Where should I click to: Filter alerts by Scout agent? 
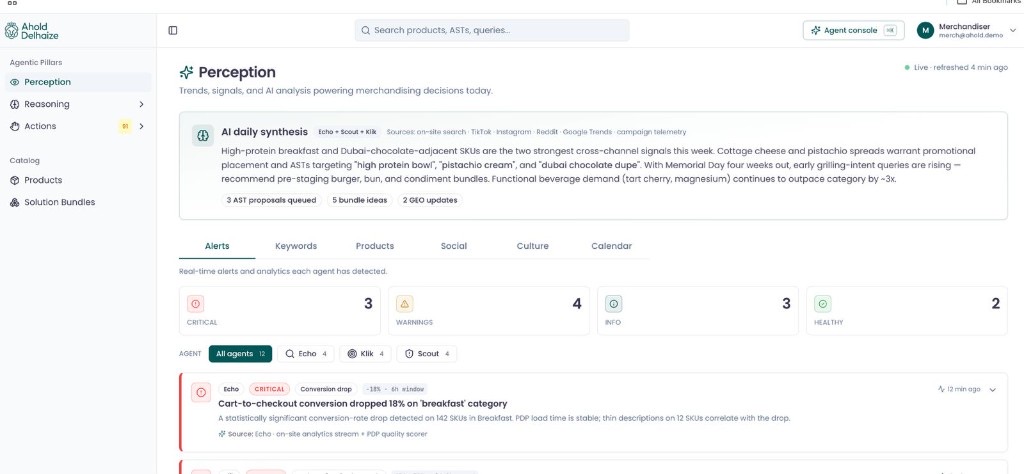[426, 354]
